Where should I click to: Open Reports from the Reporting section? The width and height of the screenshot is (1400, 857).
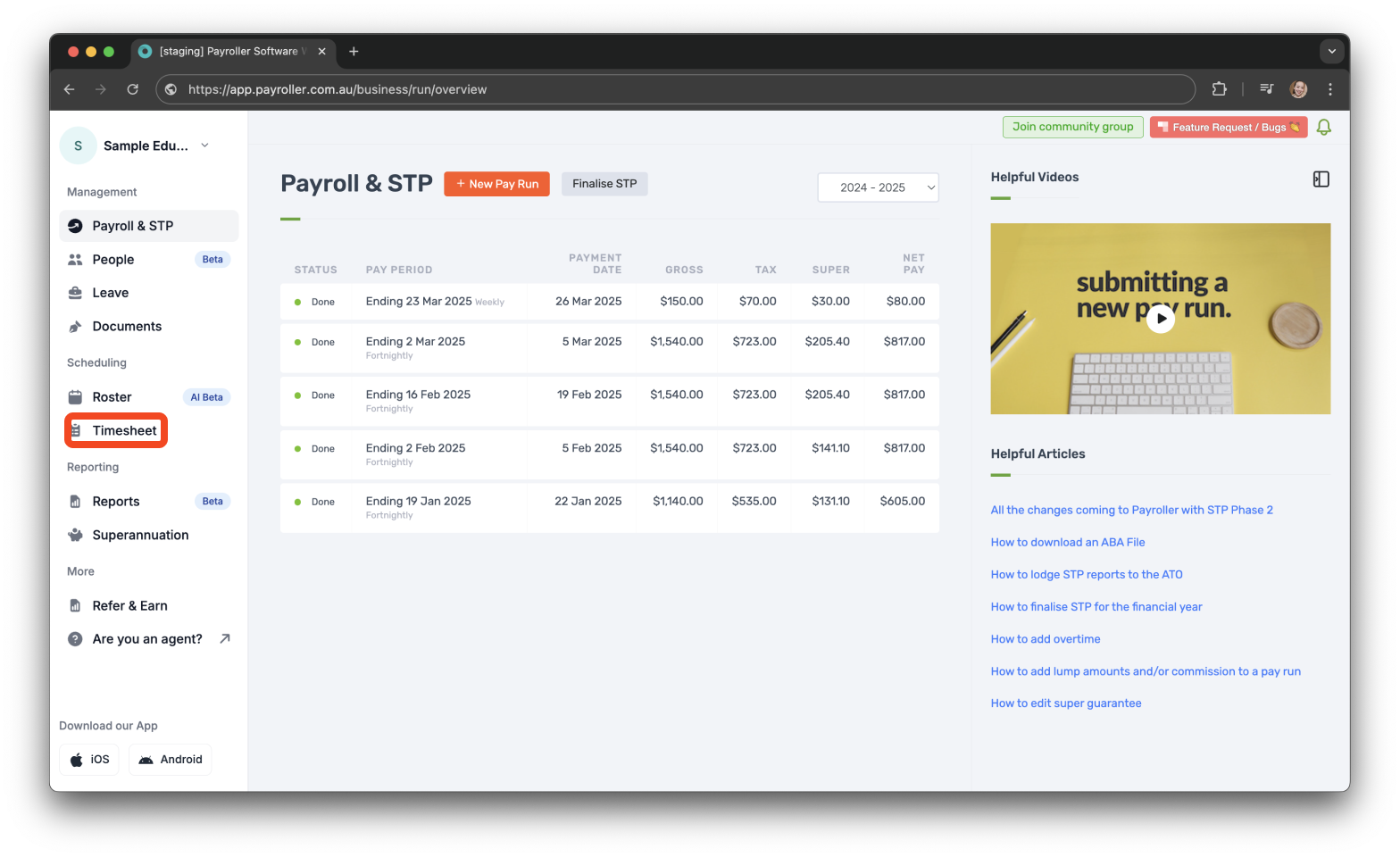(116, 502)
